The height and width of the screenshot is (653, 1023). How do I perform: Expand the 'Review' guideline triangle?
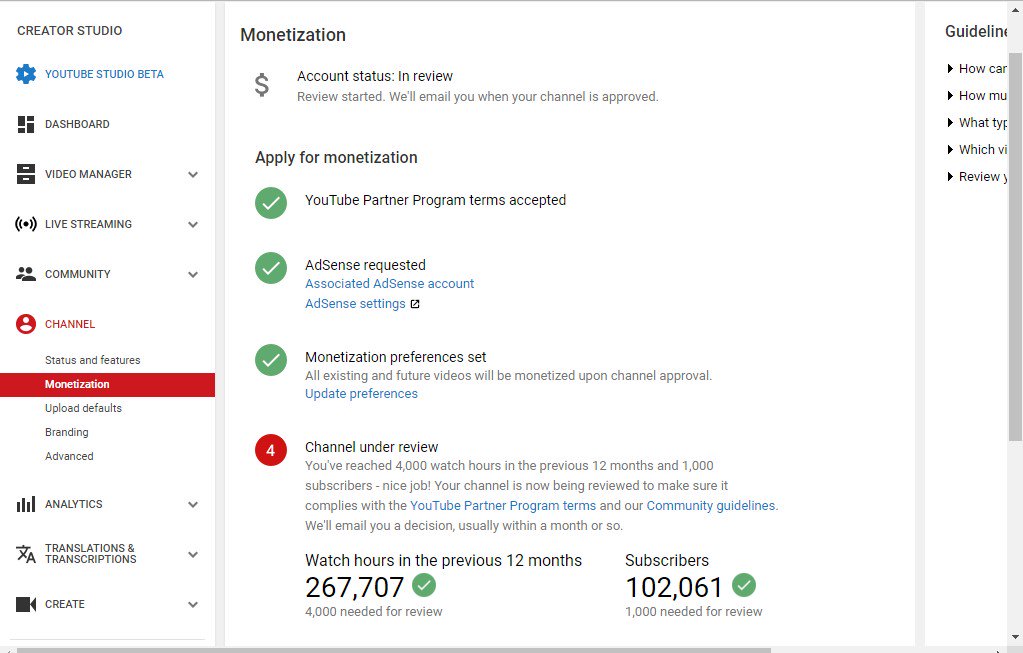click(x=950, y=176)
